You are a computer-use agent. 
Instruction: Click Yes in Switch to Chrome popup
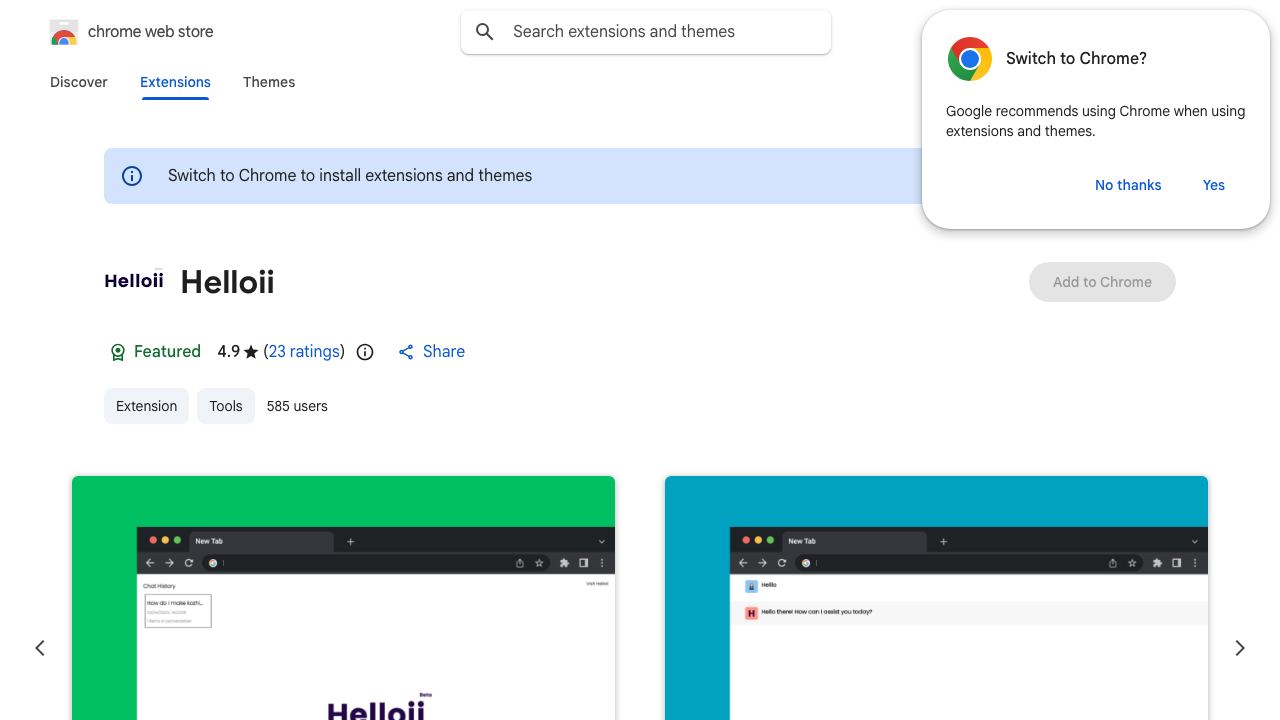tap(1214, 185)
